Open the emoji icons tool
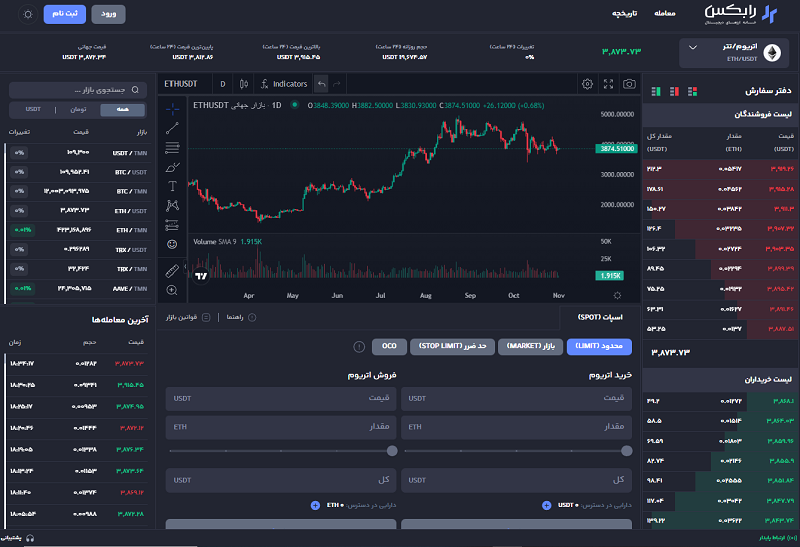This screenshot has height=547, width=800. tap(172, 244)
